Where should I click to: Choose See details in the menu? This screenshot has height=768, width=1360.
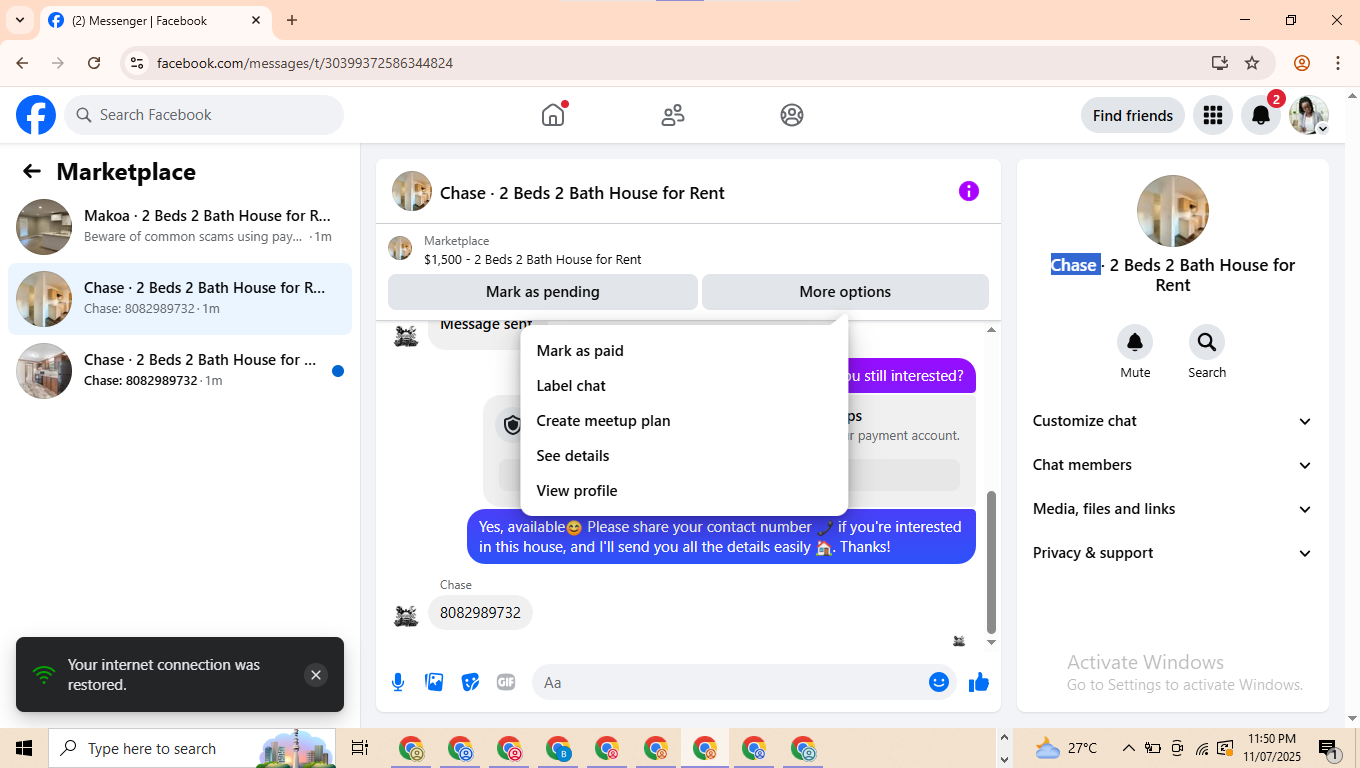684,456
